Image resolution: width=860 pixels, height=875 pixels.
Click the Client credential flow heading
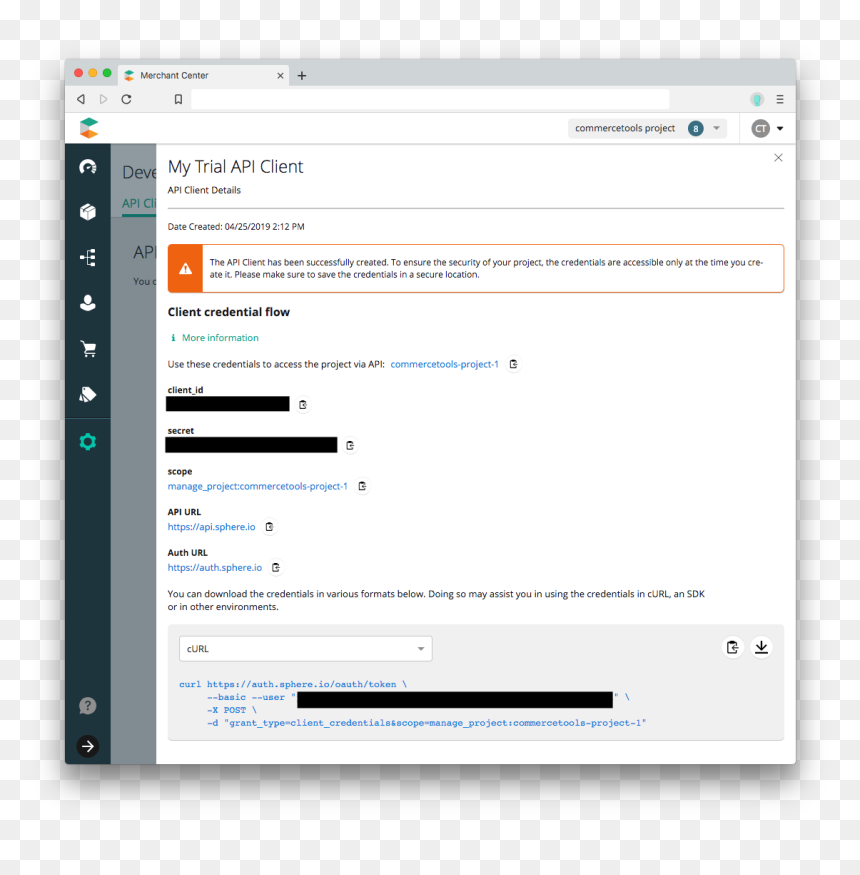[x=229, y=312]
